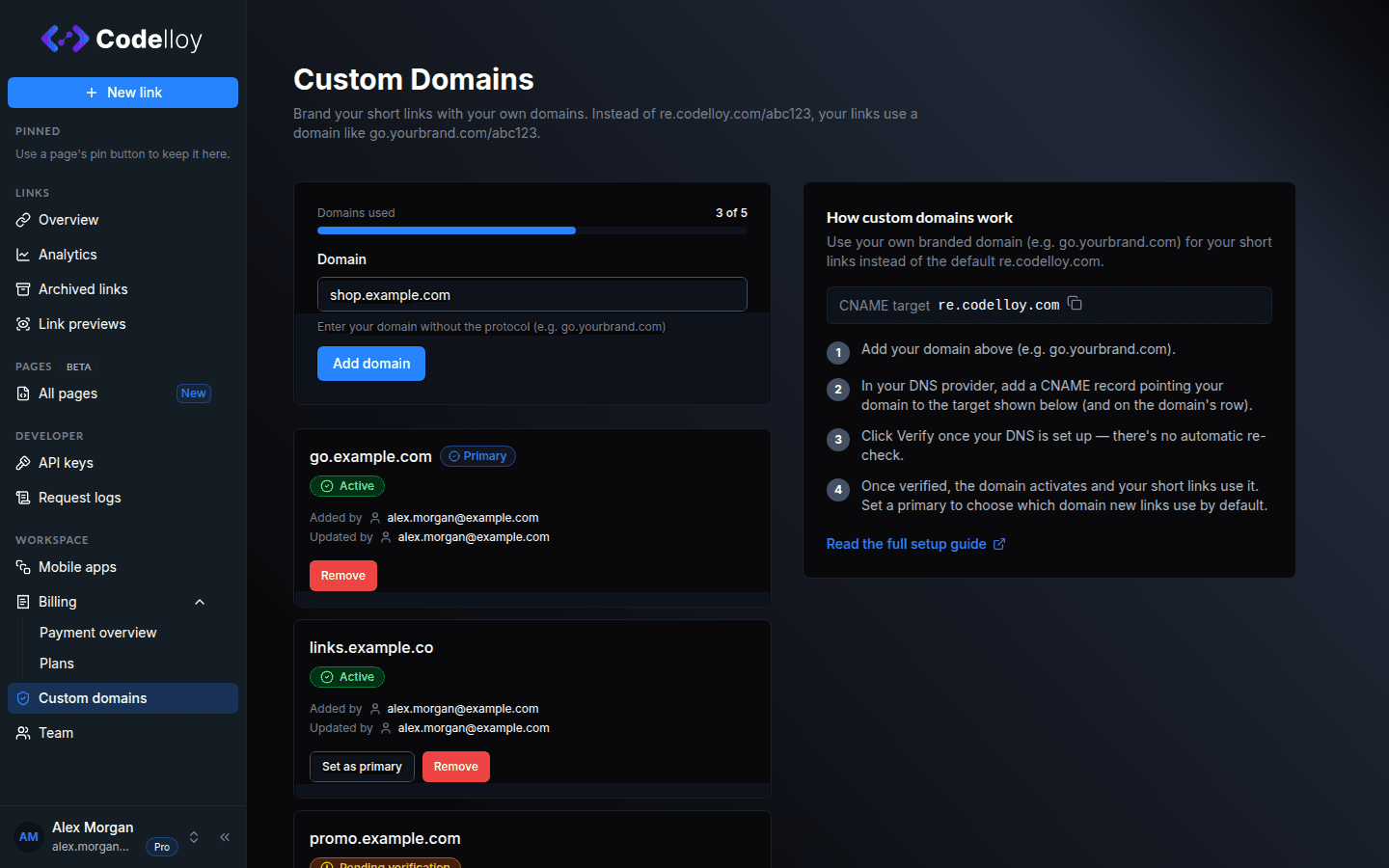Click the external link icon beside setup guide
The height and width of the screenshot is (868, 1389).
coord(999,544)
